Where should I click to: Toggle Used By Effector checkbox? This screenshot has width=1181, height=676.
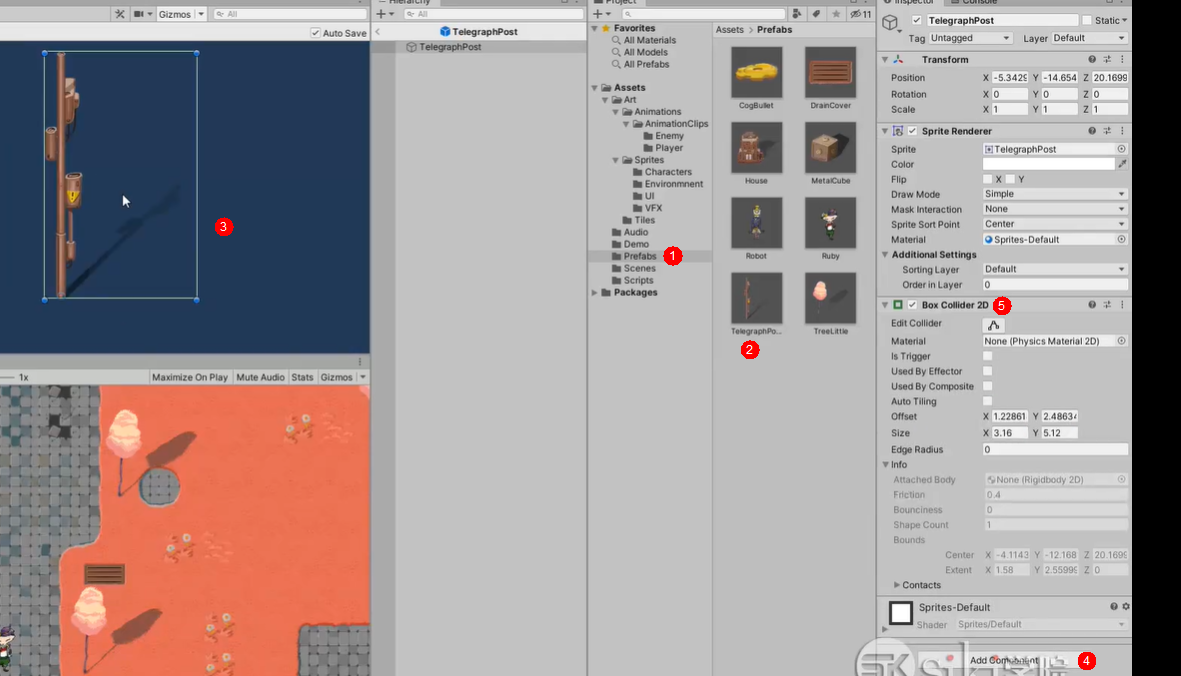[x=987, y=371]
